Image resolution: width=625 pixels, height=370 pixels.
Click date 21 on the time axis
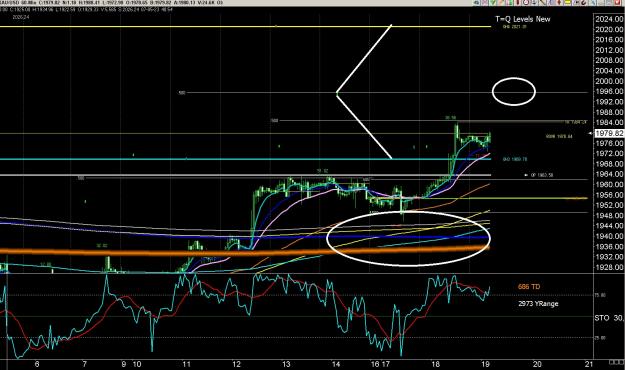pyautogui.click(x=589, y=364)
